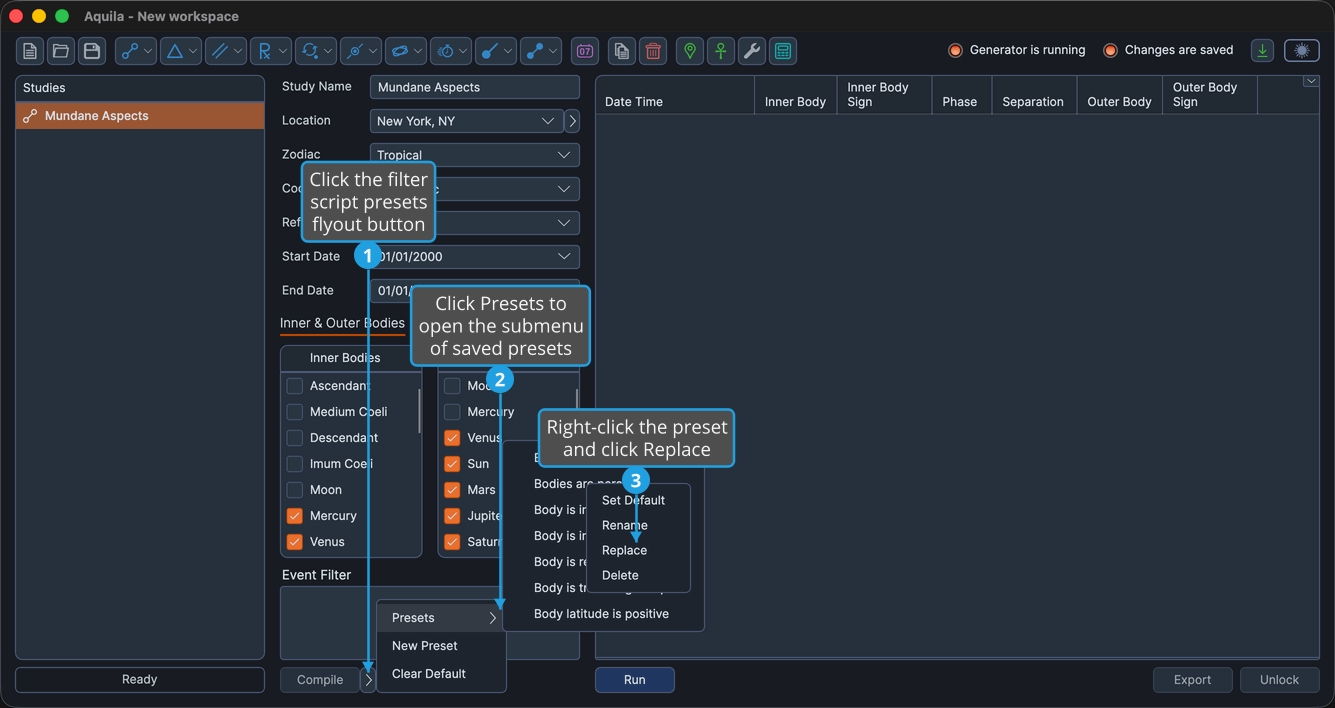The width and height of the screenshot is (1335, 708).
Task: Switch to the Inner & Outer Bodies tab
Action: click(342, 323)
